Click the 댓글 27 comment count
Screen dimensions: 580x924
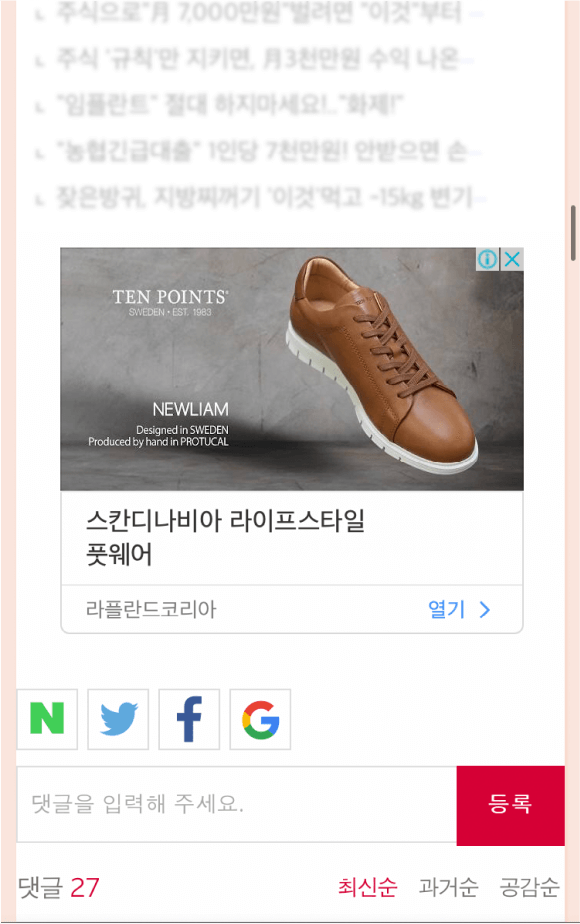[x=58, y=887]
